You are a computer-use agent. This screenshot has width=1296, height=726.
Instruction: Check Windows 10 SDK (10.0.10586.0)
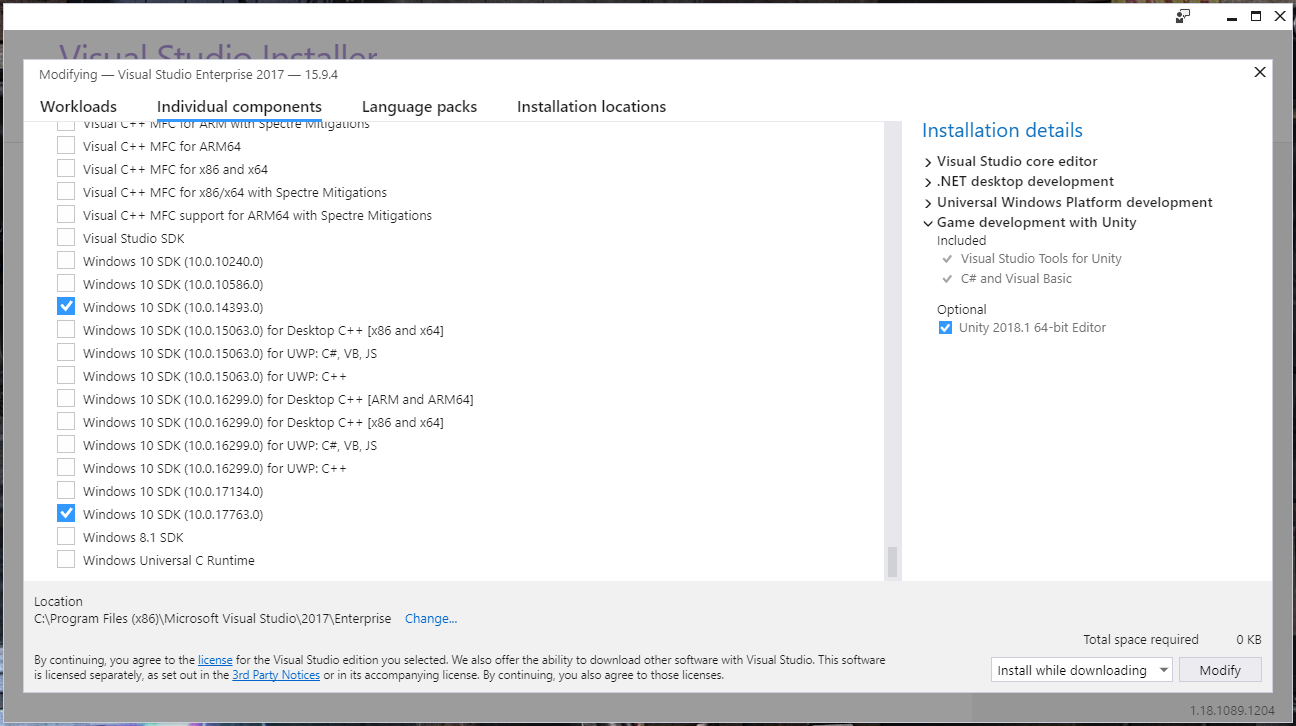[66, 284]
